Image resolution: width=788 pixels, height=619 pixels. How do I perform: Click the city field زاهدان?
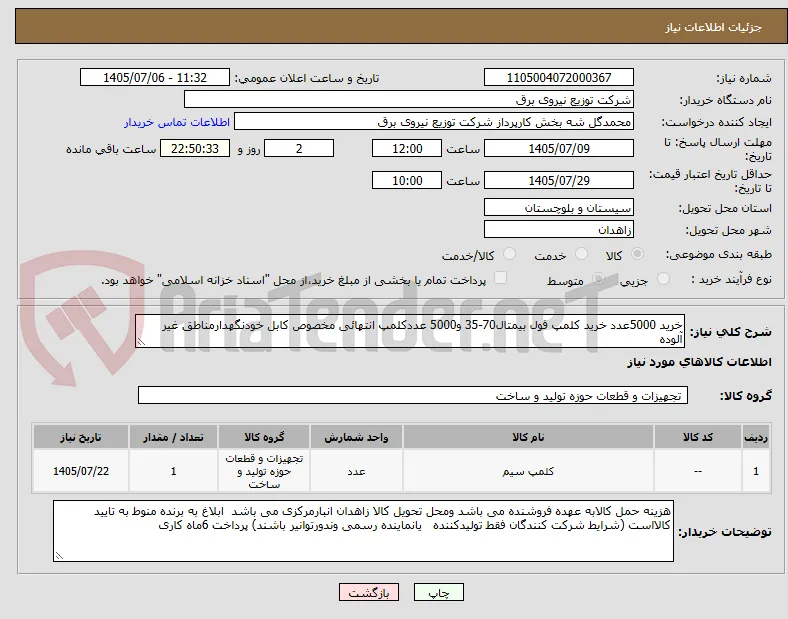pos(558,230)
